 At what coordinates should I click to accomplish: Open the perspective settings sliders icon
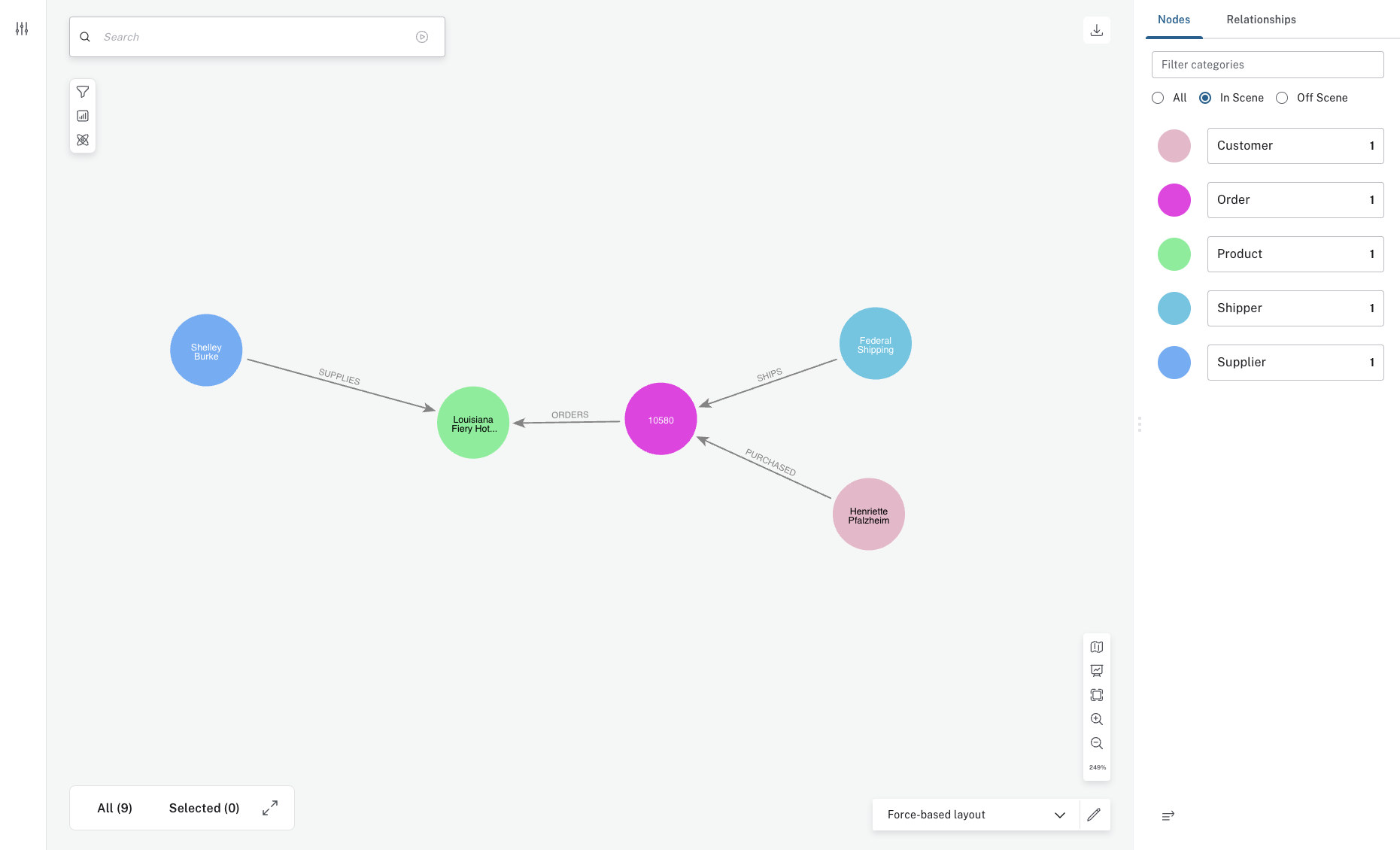(22, 29)
